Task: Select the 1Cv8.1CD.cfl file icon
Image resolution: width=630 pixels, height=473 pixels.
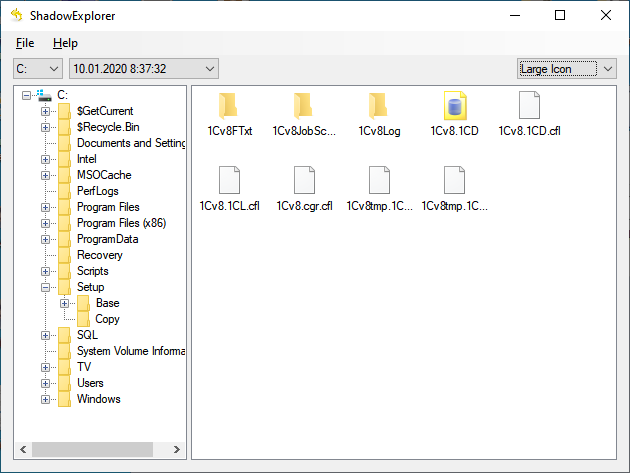Action: pyautogui.click(x=529, y=105)
